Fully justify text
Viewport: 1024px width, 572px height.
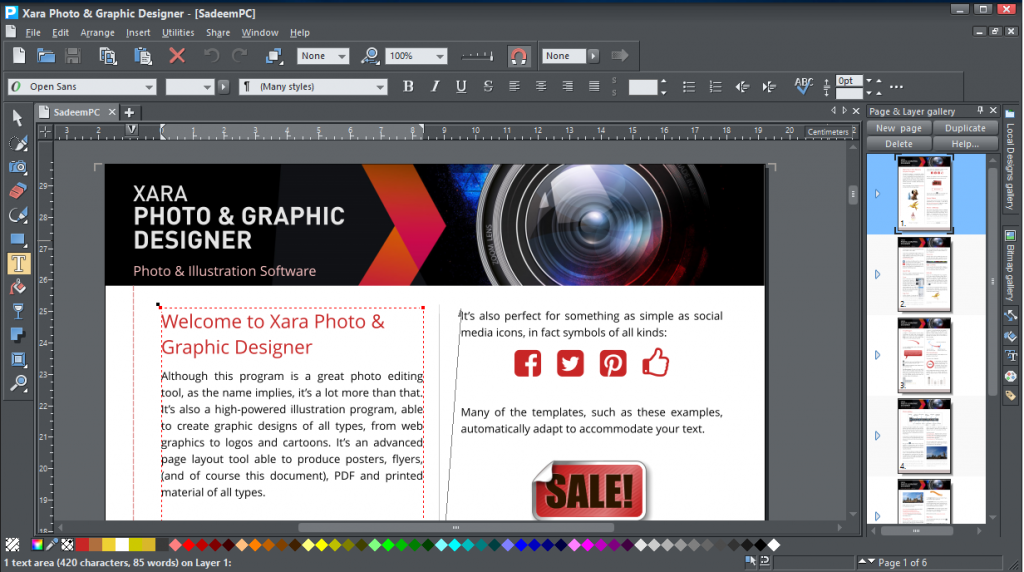pyautogui.click(x=594, y=86)
